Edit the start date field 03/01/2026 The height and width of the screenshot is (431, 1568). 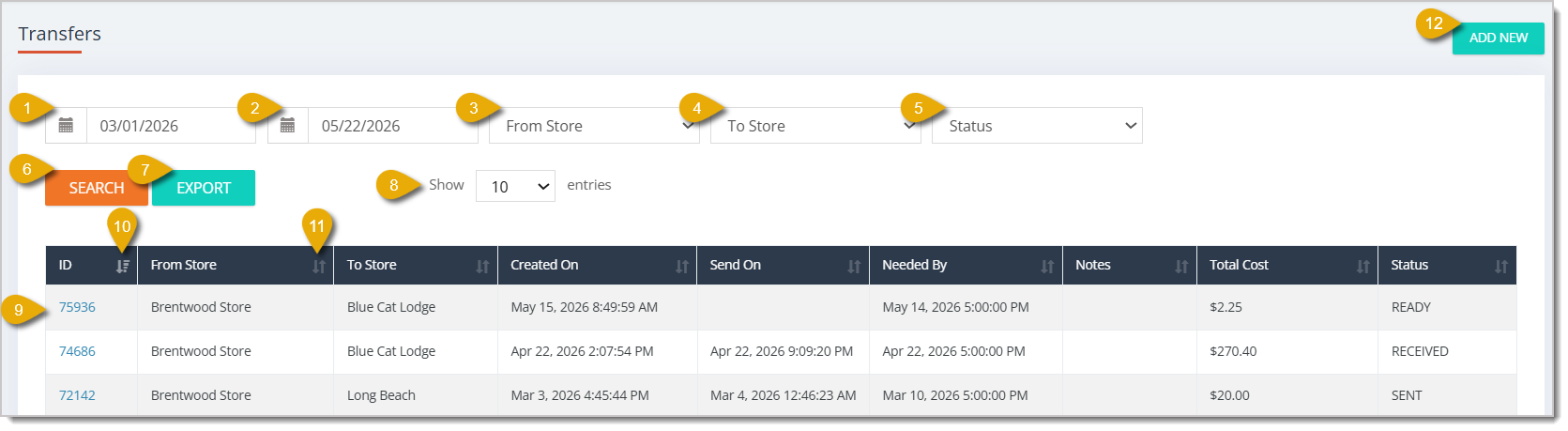coord(171,126)
